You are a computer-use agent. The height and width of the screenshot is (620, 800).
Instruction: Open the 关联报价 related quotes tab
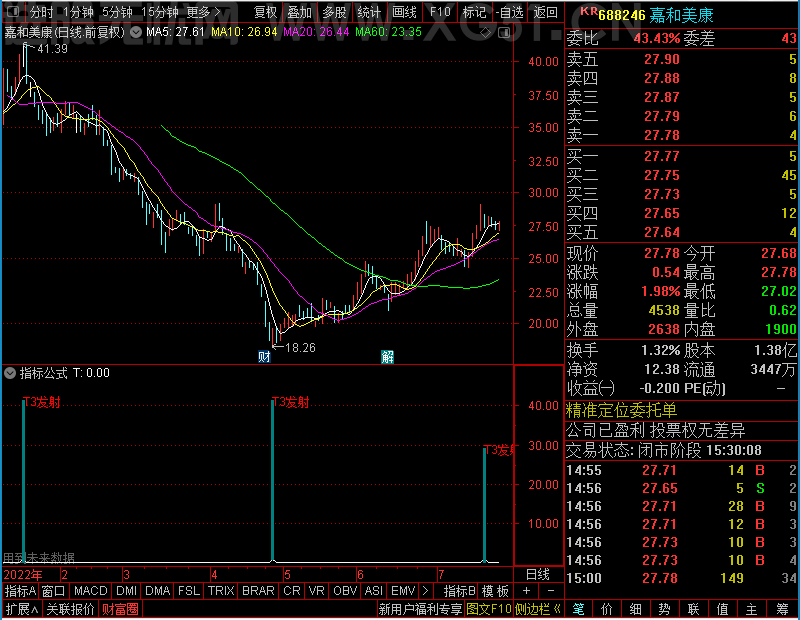coord(70,609)
